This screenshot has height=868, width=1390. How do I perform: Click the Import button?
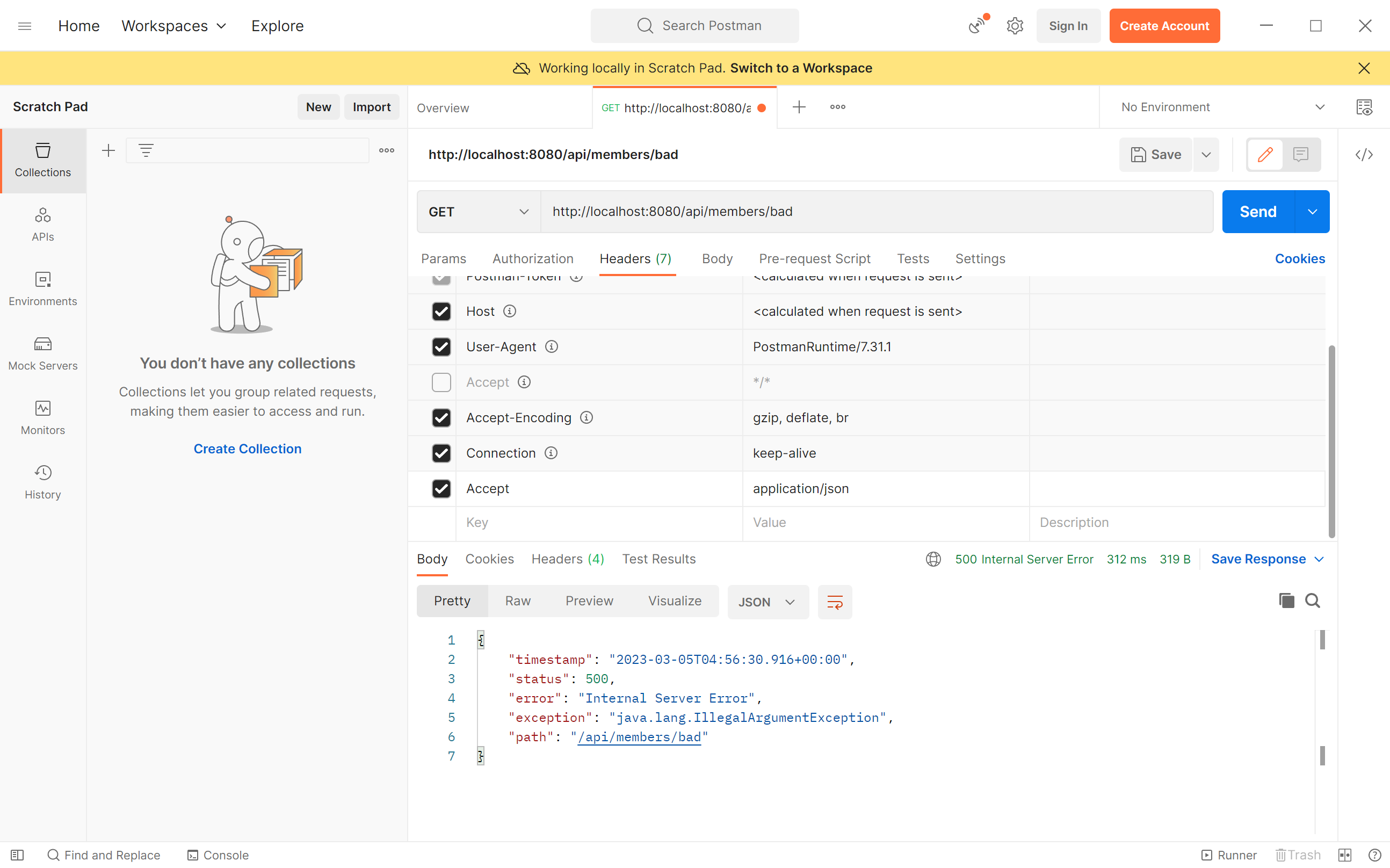372,107
